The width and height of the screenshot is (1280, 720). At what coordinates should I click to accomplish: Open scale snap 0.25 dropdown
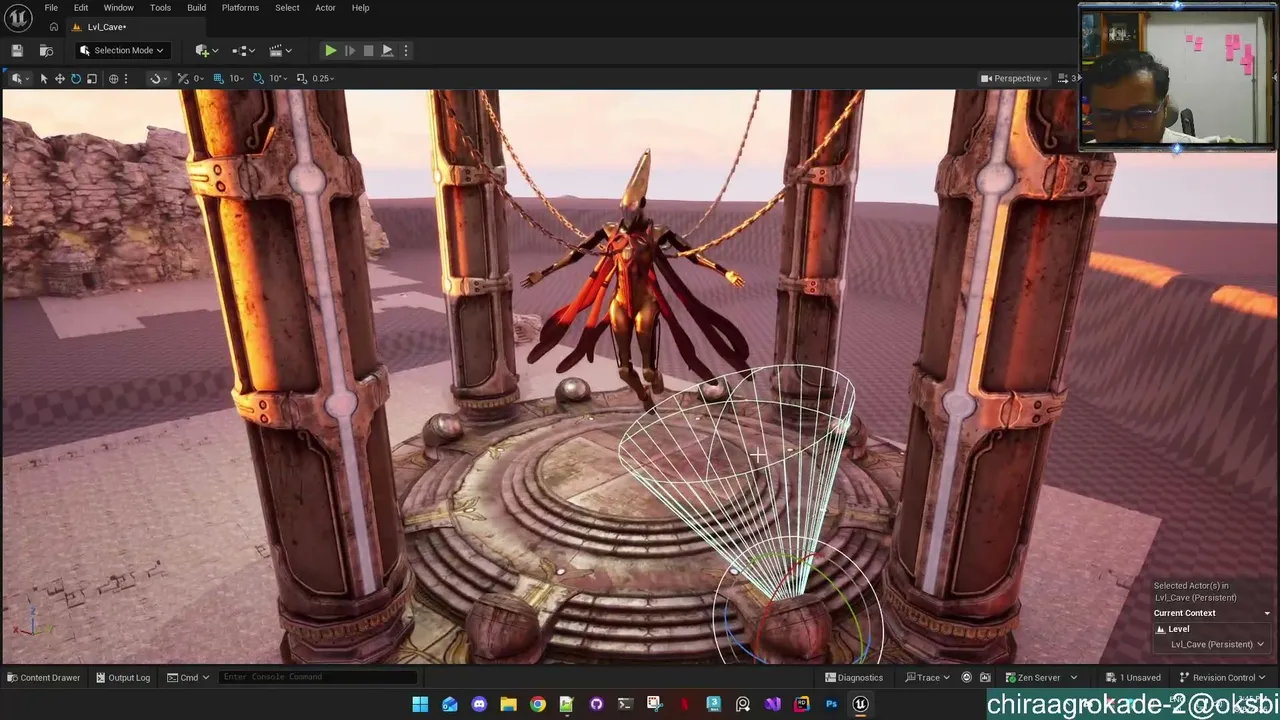[x=323, y=78]
